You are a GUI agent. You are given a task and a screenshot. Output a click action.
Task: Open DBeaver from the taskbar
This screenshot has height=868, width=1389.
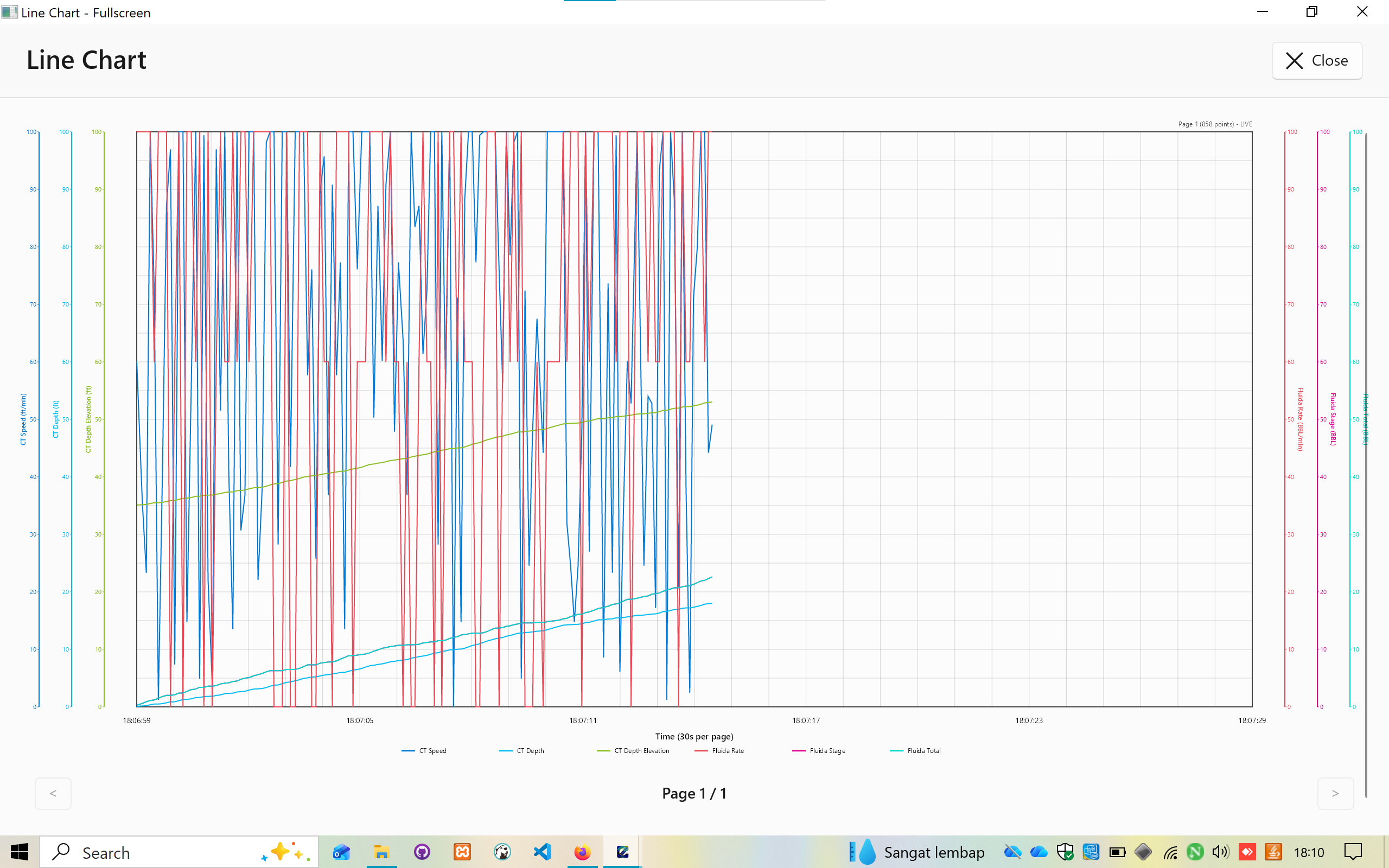[503, 852]
